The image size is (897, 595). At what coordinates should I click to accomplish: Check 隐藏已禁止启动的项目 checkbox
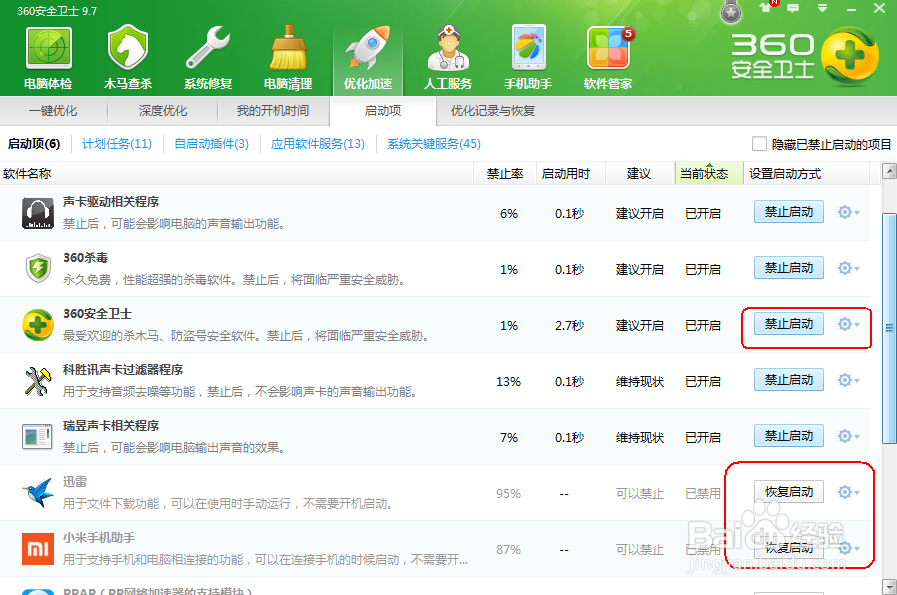(x=759, y=144)
